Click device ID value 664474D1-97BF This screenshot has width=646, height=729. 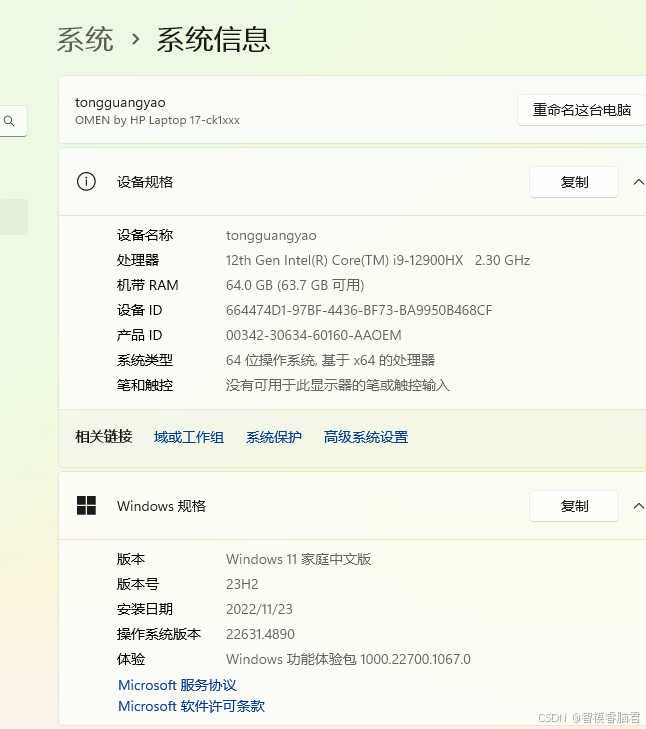pyautogui.click(x=359, y=310)
